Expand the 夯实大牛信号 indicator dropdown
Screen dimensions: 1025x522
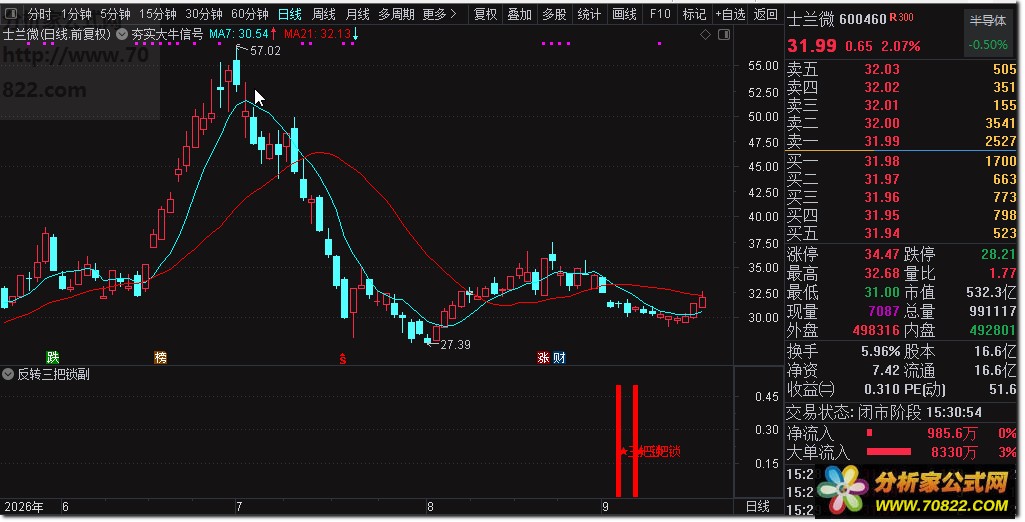122,34
